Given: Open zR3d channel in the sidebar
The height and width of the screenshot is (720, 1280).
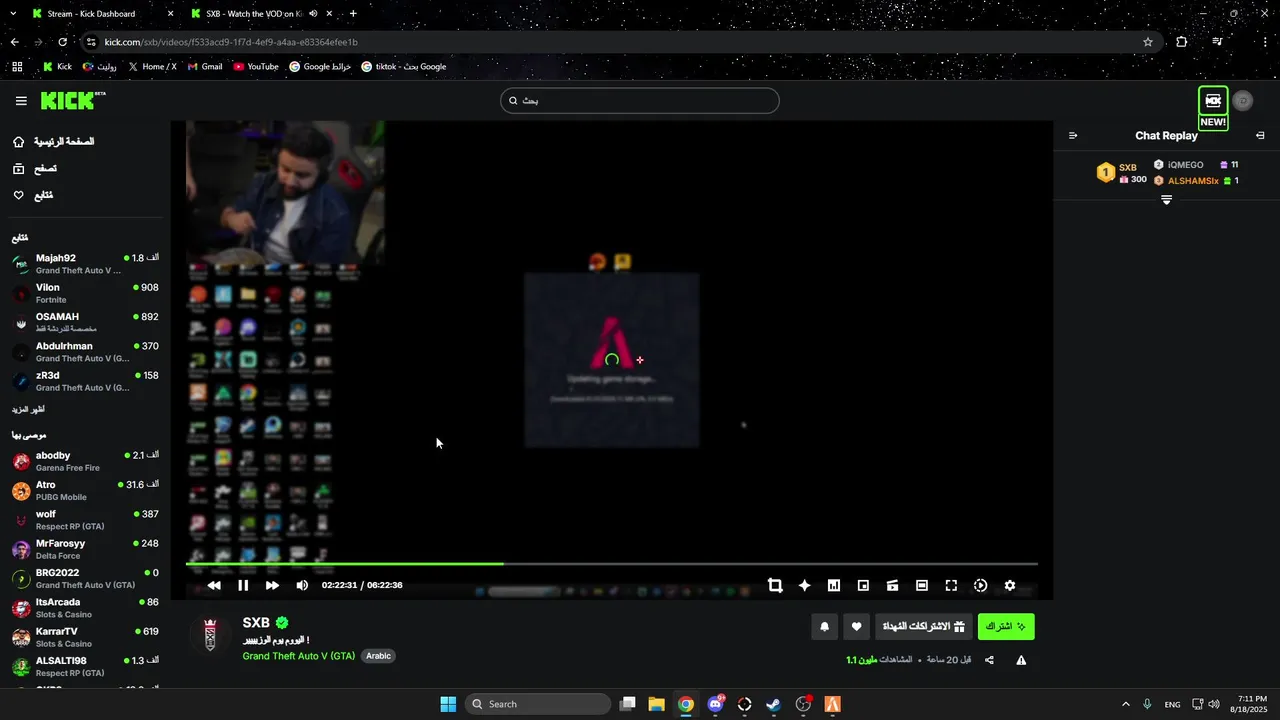Looking at the screenshot, I should 86,381.
